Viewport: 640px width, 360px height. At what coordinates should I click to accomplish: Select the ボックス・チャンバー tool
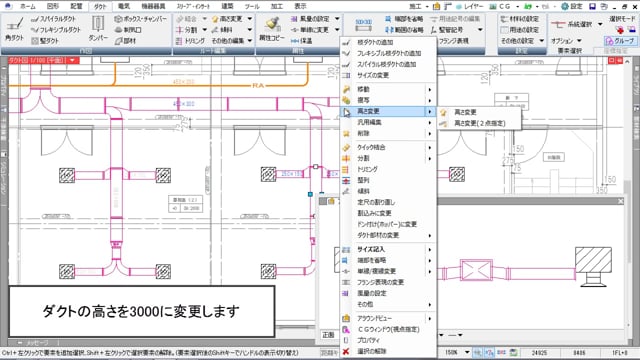tap(140, 19)
